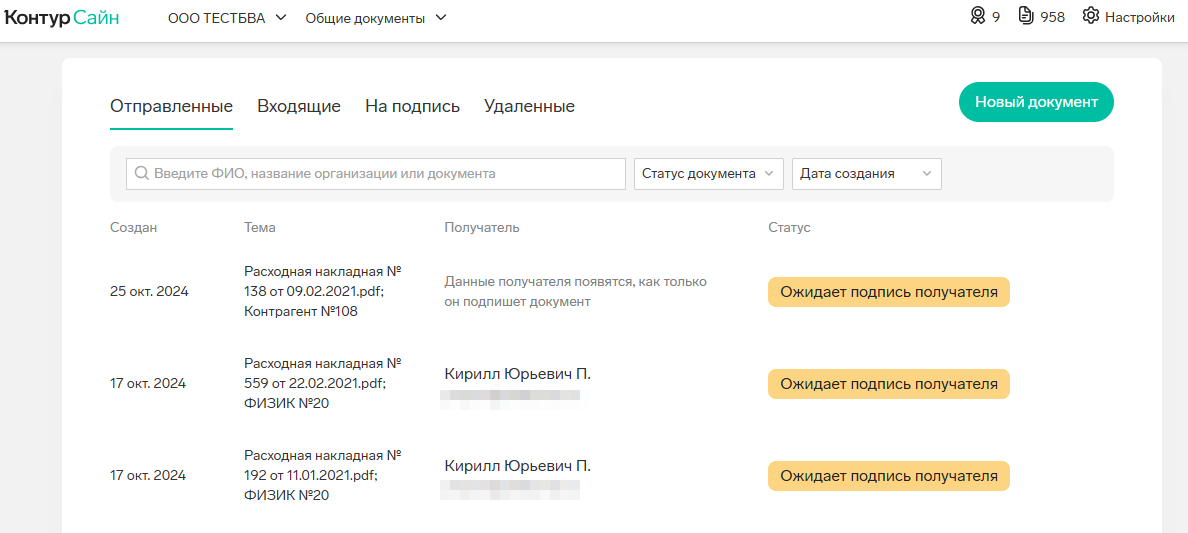This screenshot has width=1188, height=533.
Task: Click the Статус column header
Action: point(789,227)
